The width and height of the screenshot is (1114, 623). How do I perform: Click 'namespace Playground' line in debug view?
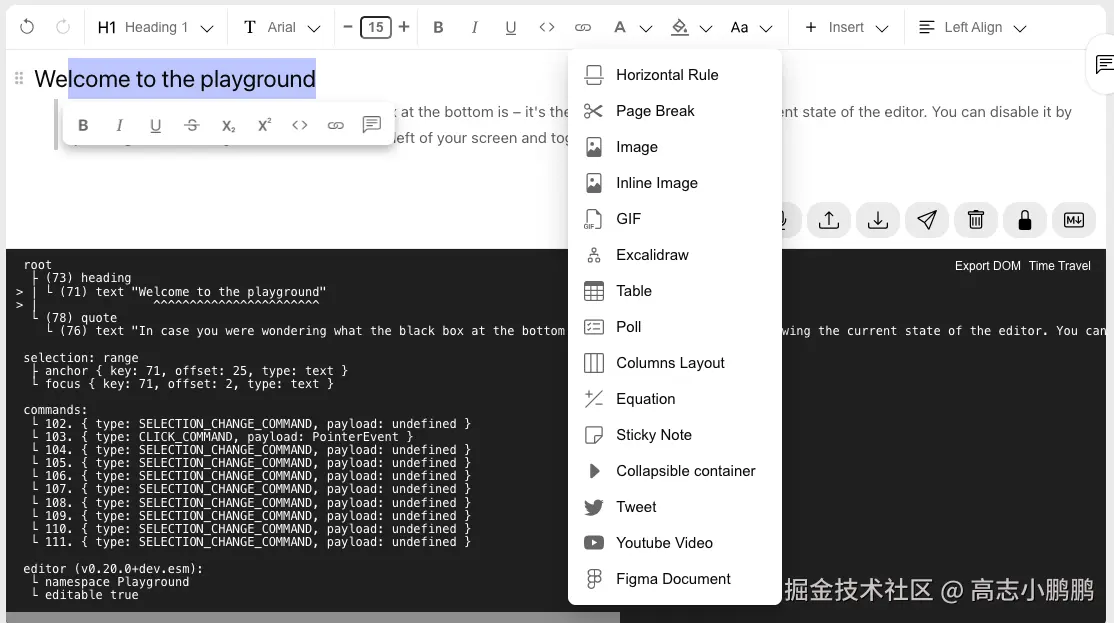pyautogui.click(x=117, y=582)
